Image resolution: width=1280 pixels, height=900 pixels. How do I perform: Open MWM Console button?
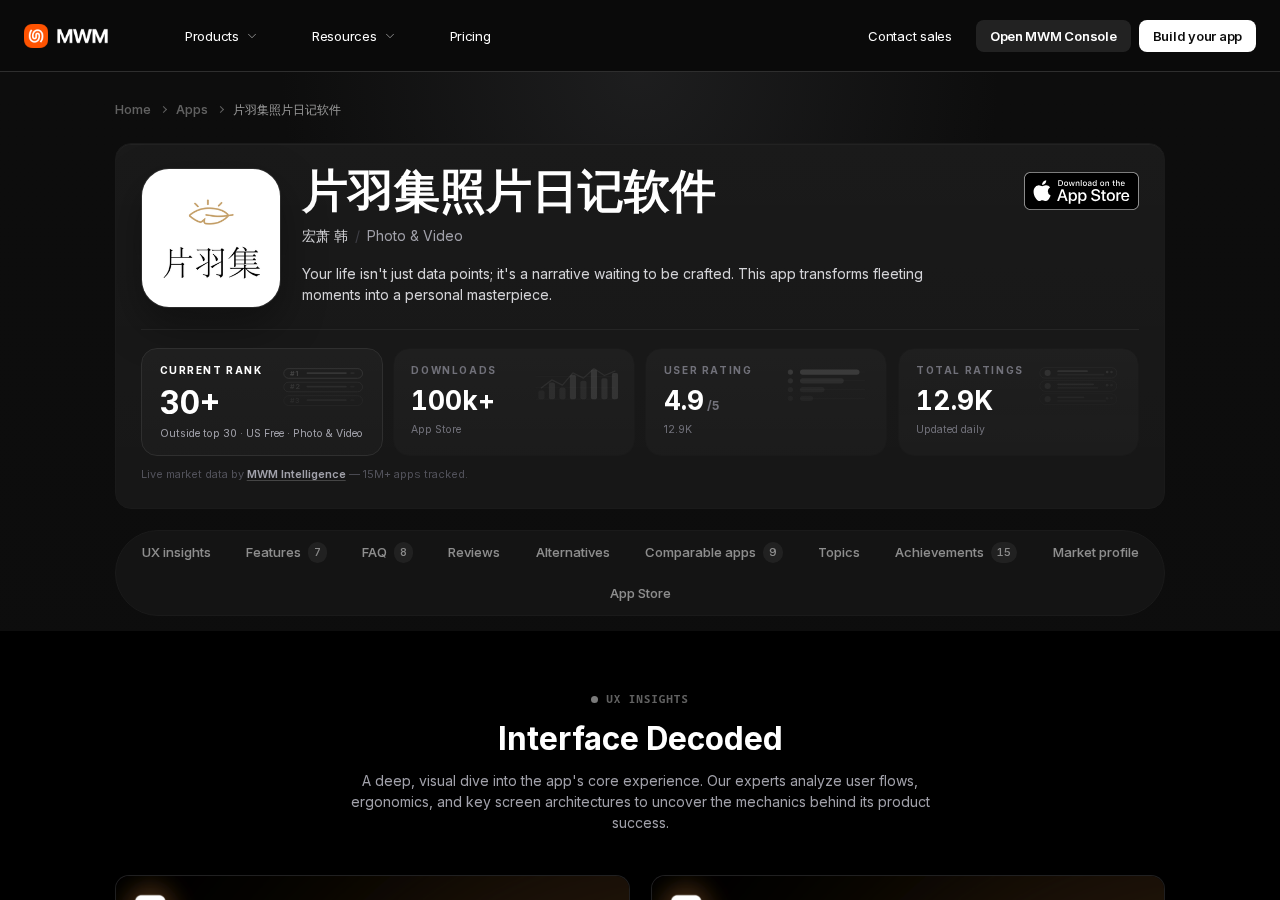[1053, 36]
